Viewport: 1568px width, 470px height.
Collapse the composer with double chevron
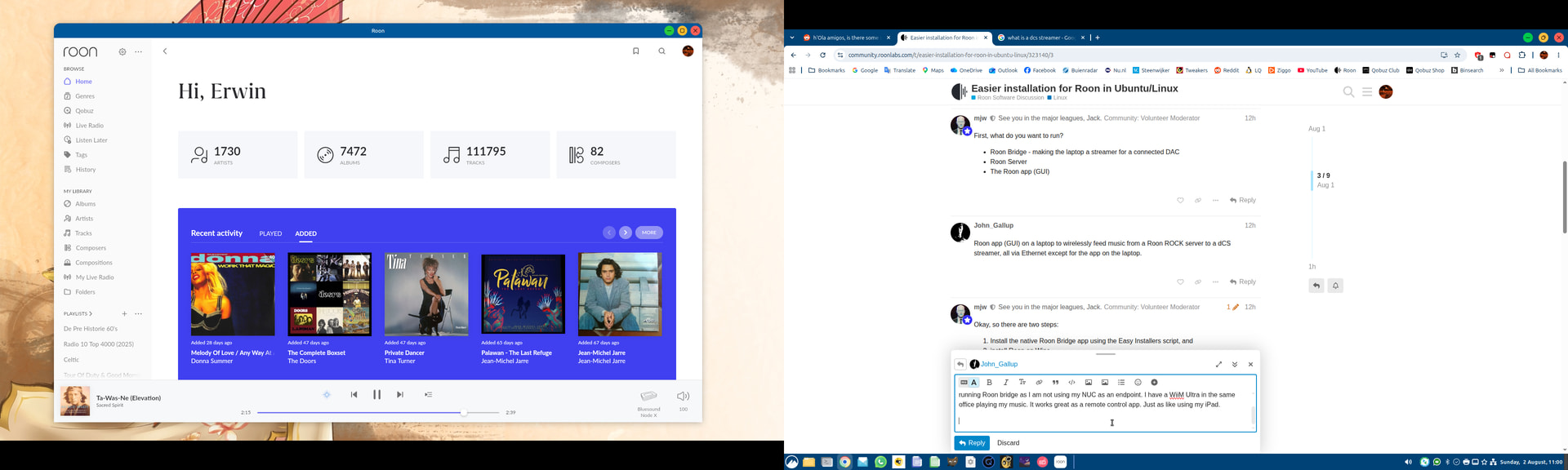click(x=1235, y=365)
